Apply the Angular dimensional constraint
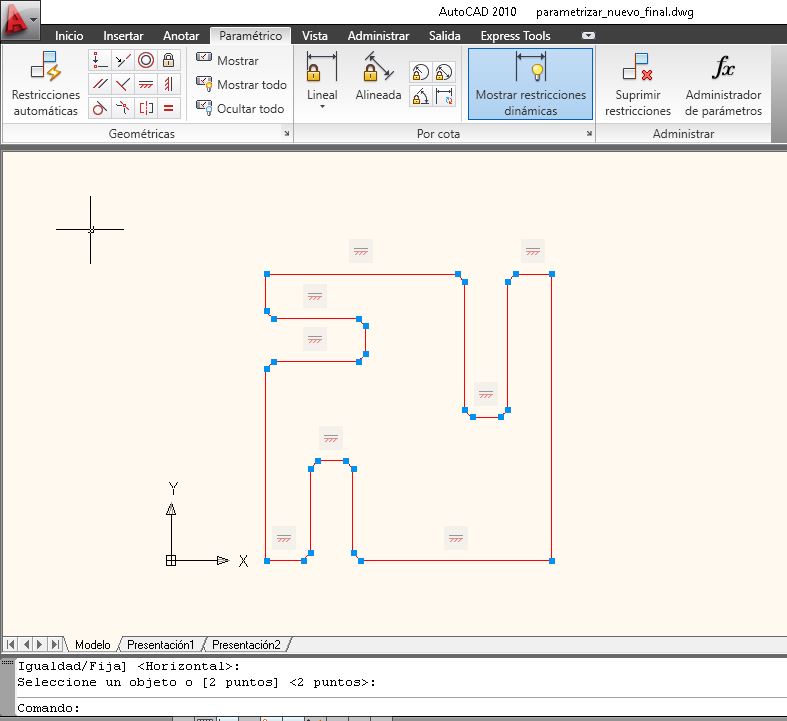The image size is (787, 721). click(x=420, y=96)
